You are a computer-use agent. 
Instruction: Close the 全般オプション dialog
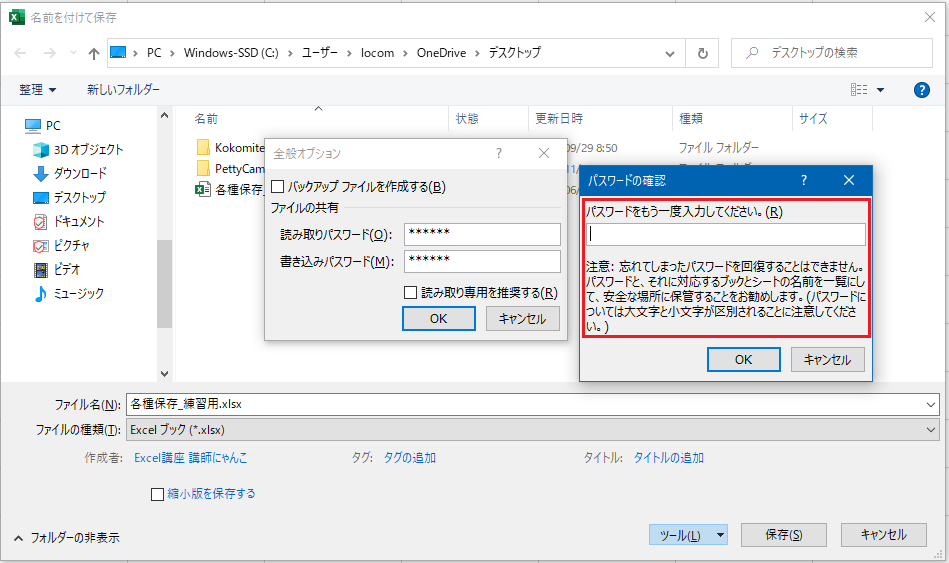pos(544,153)
